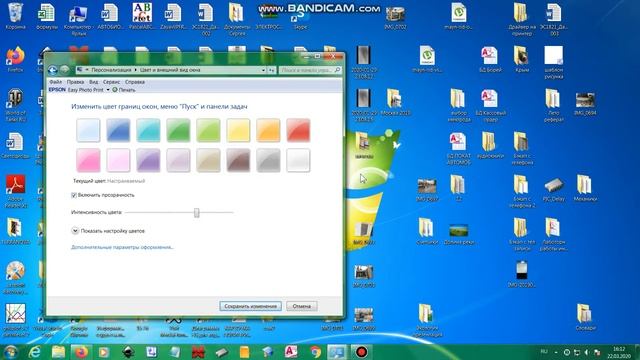Click the volume speaker tray icon
640x360 pixels.
[587, 352]
